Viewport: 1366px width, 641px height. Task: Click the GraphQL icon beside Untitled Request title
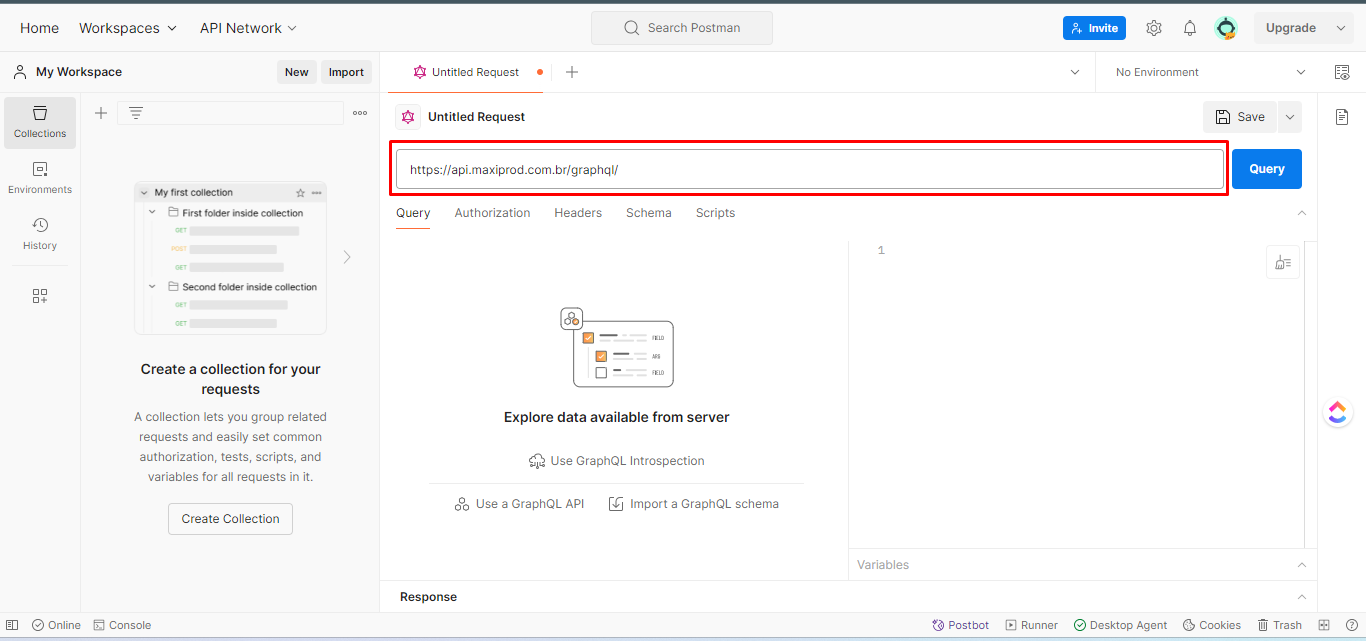(407, 117)
